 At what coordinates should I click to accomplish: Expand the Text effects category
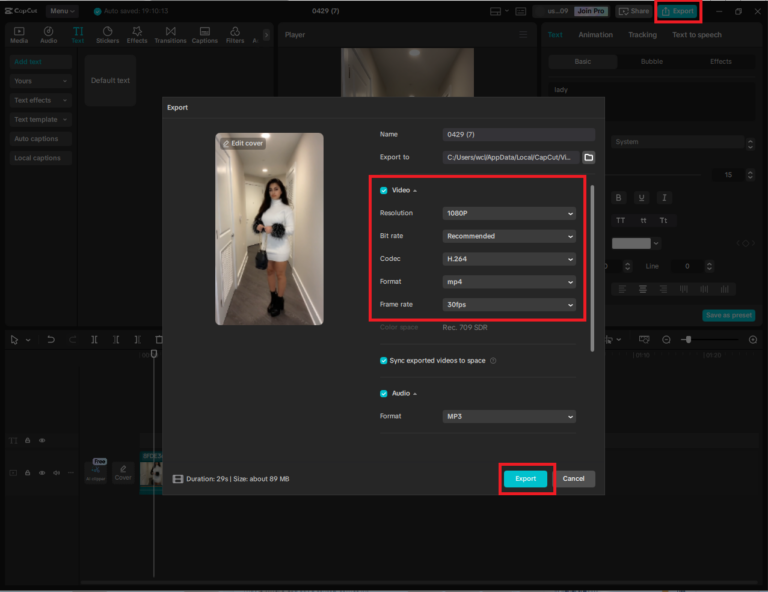40,100
